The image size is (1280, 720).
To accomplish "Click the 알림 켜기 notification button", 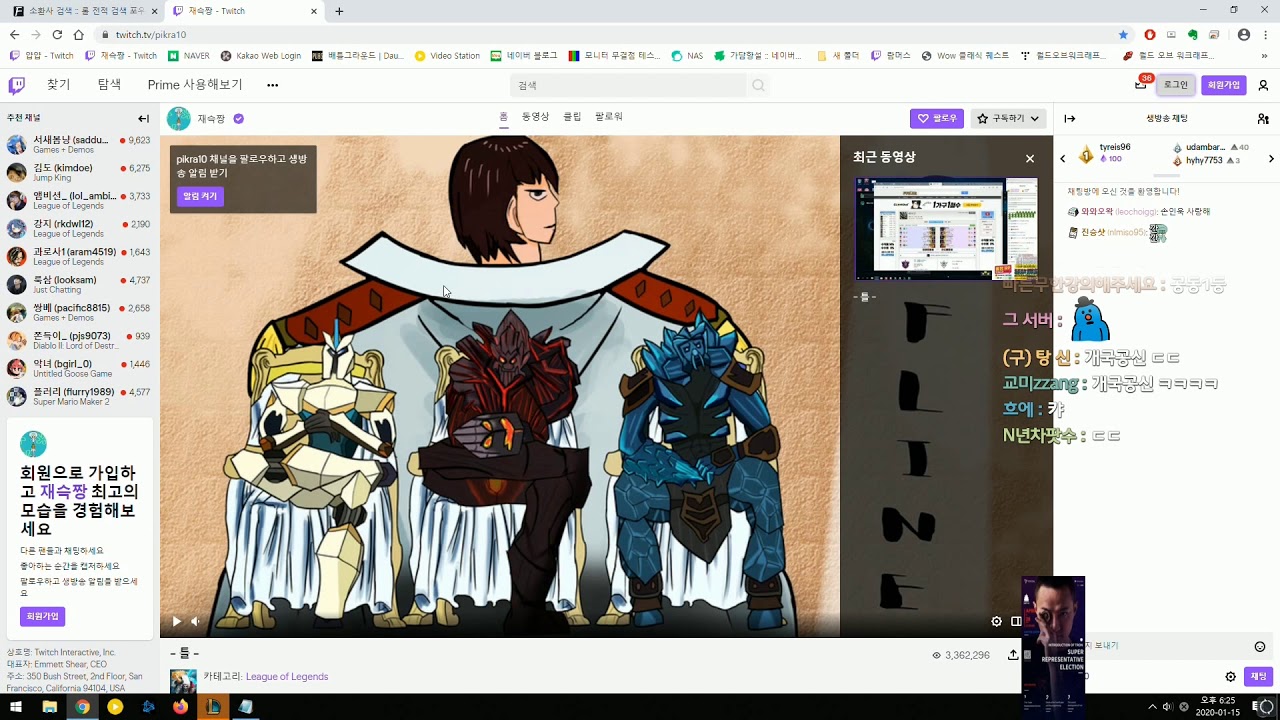I will [200, 196].
